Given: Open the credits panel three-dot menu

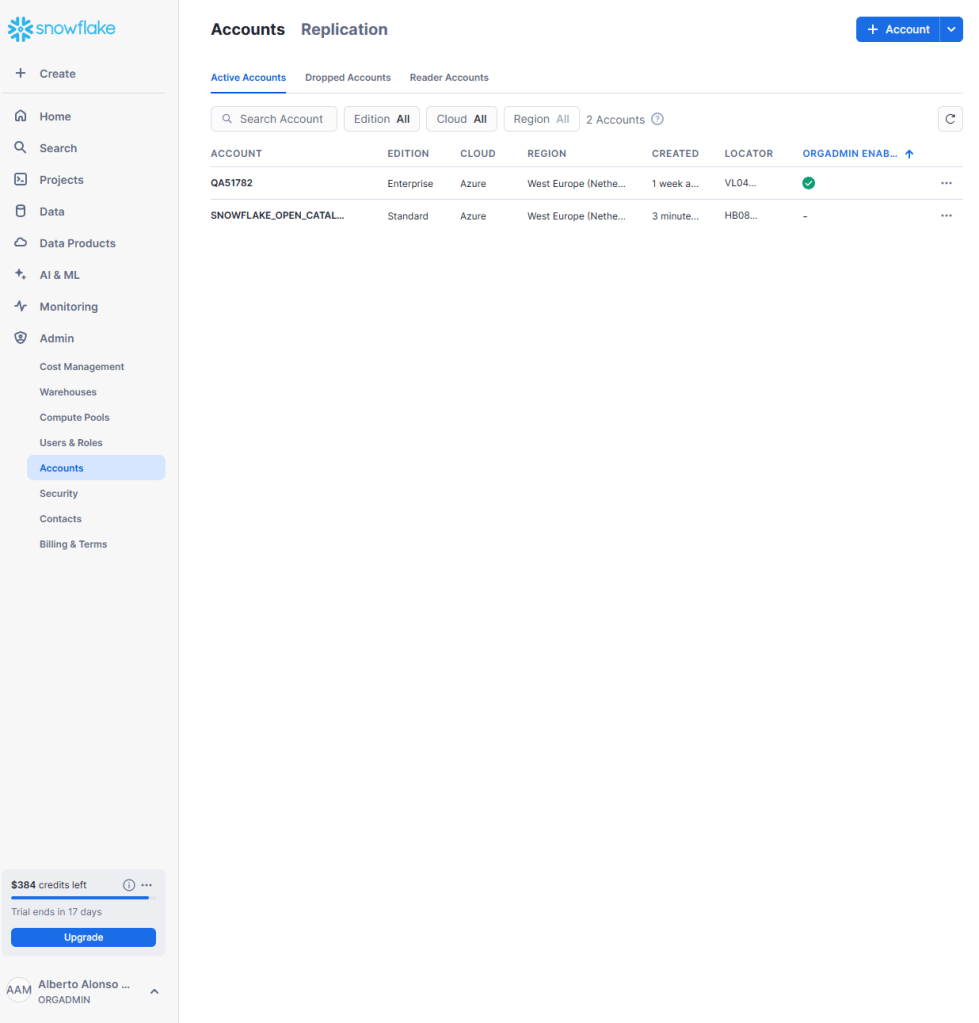Looking at the screenshot, I should (147, 885).
